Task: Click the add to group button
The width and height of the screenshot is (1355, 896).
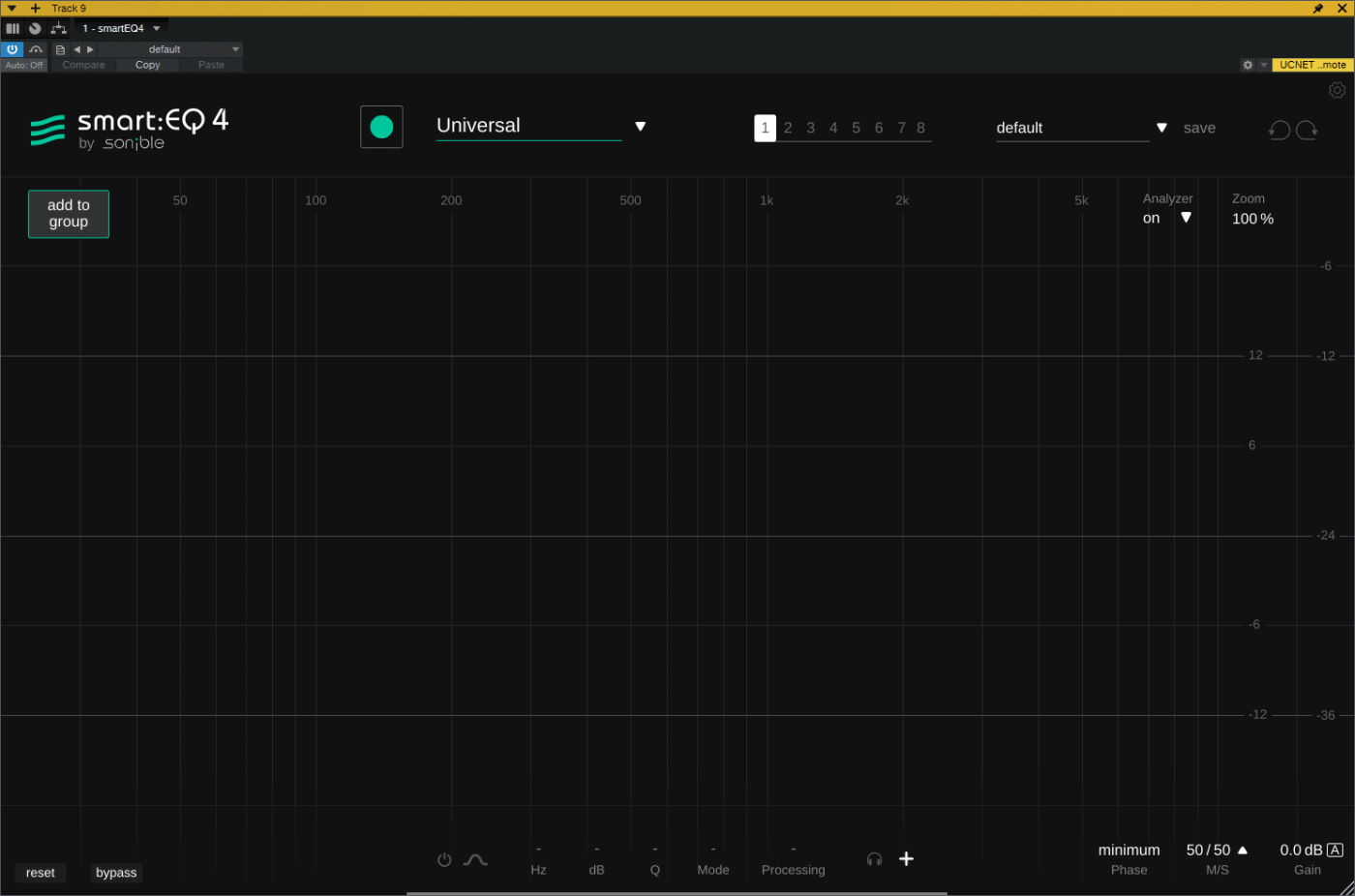Action: (69, 214)
